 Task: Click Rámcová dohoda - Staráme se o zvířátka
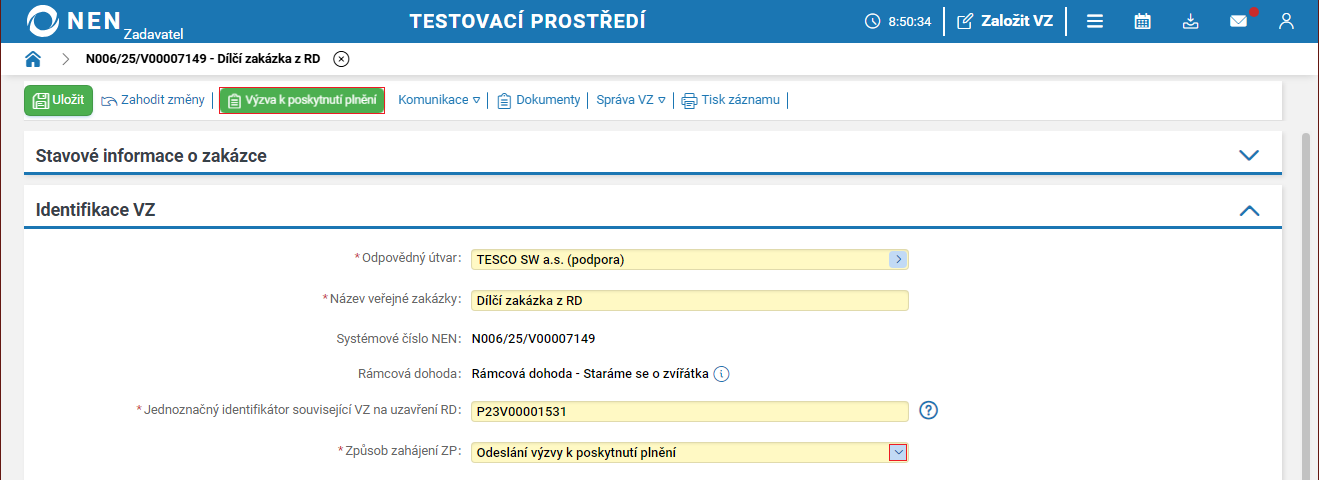[x=590, y=374]
